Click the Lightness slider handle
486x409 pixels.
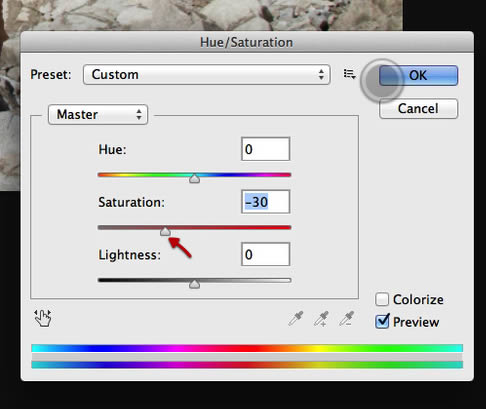[x=194, y=284]
